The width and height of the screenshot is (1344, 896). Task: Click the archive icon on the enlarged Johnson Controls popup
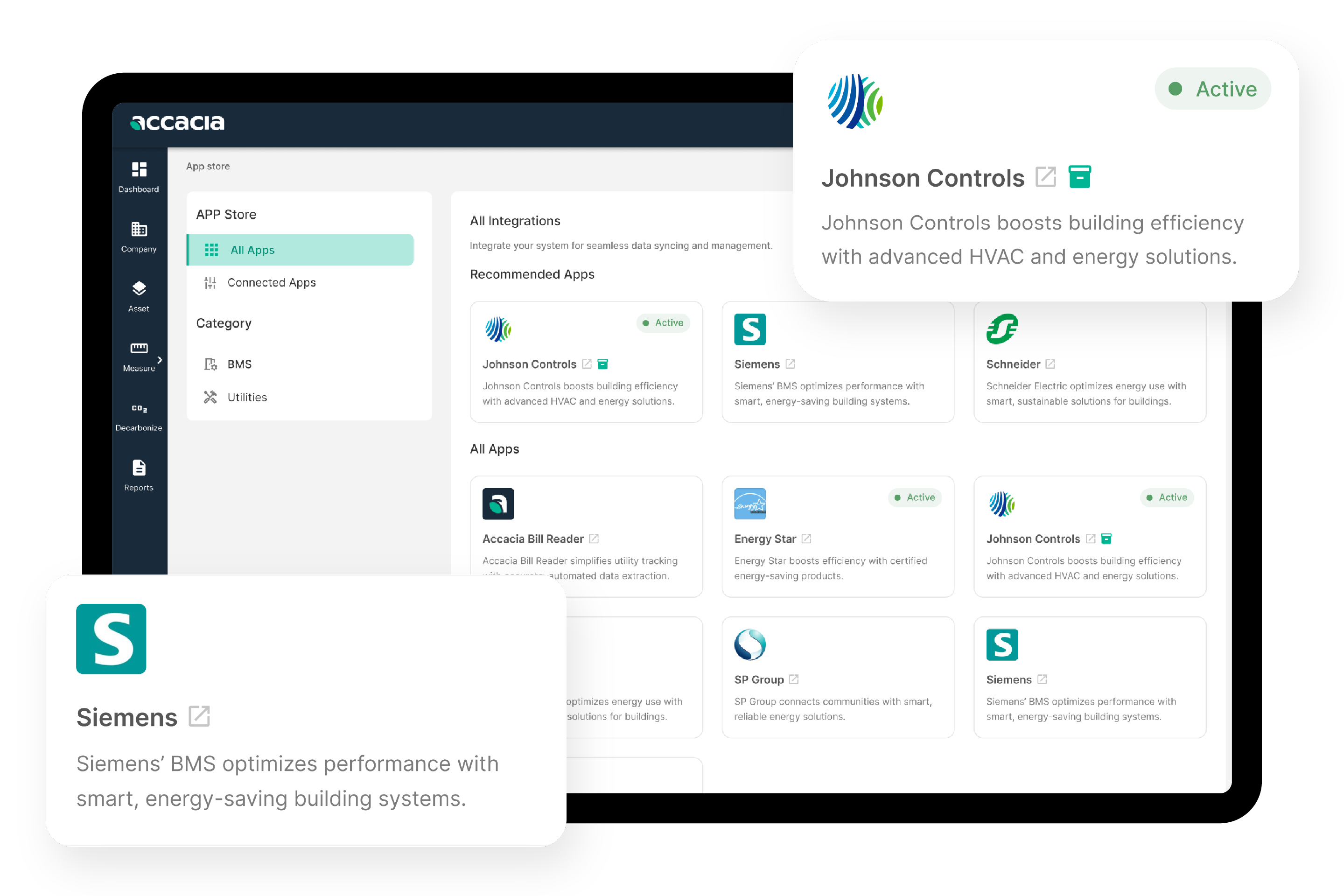(x=1080, y=177)
